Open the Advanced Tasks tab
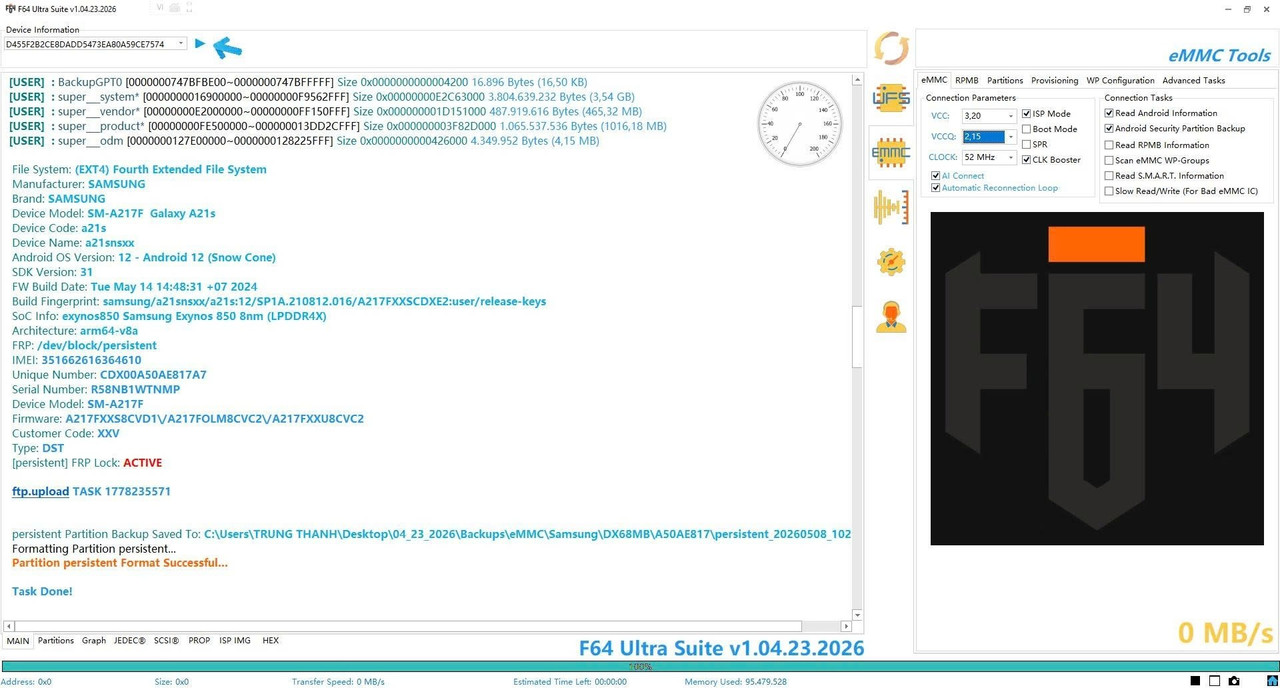The height and width of the screenshot is (688, 1280). pos(1193,80)
